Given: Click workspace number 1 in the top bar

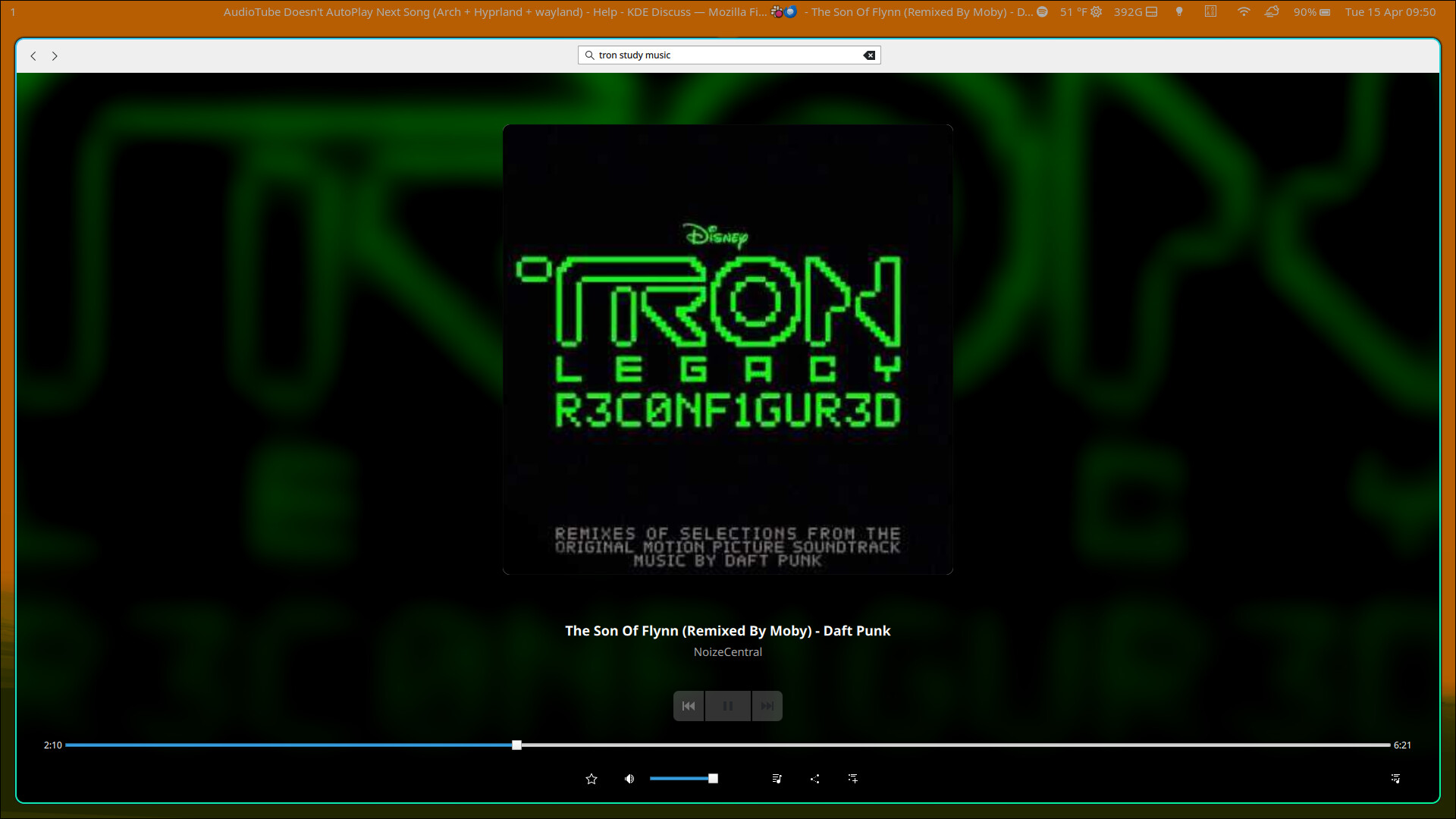Looking at the screenshot, I should (13, 12).
